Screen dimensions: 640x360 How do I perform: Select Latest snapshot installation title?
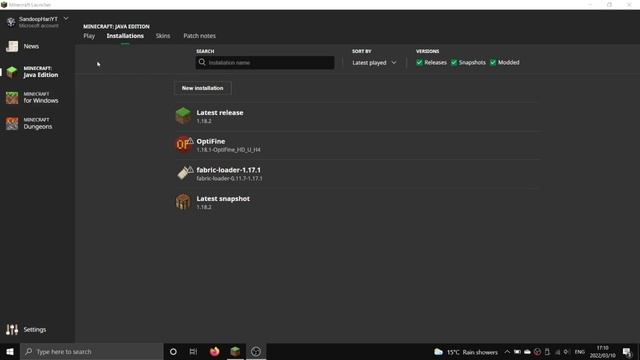223,199
